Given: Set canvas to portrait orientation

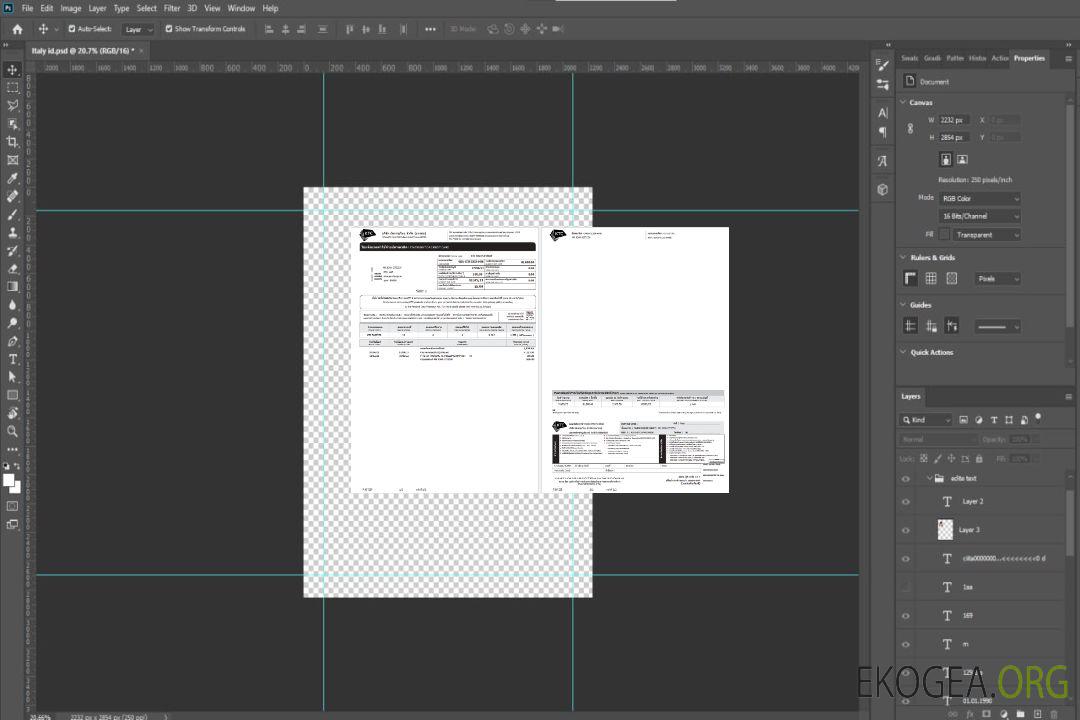Looking at the screenshot, I should pyautogui.click(x=946, y=160).
